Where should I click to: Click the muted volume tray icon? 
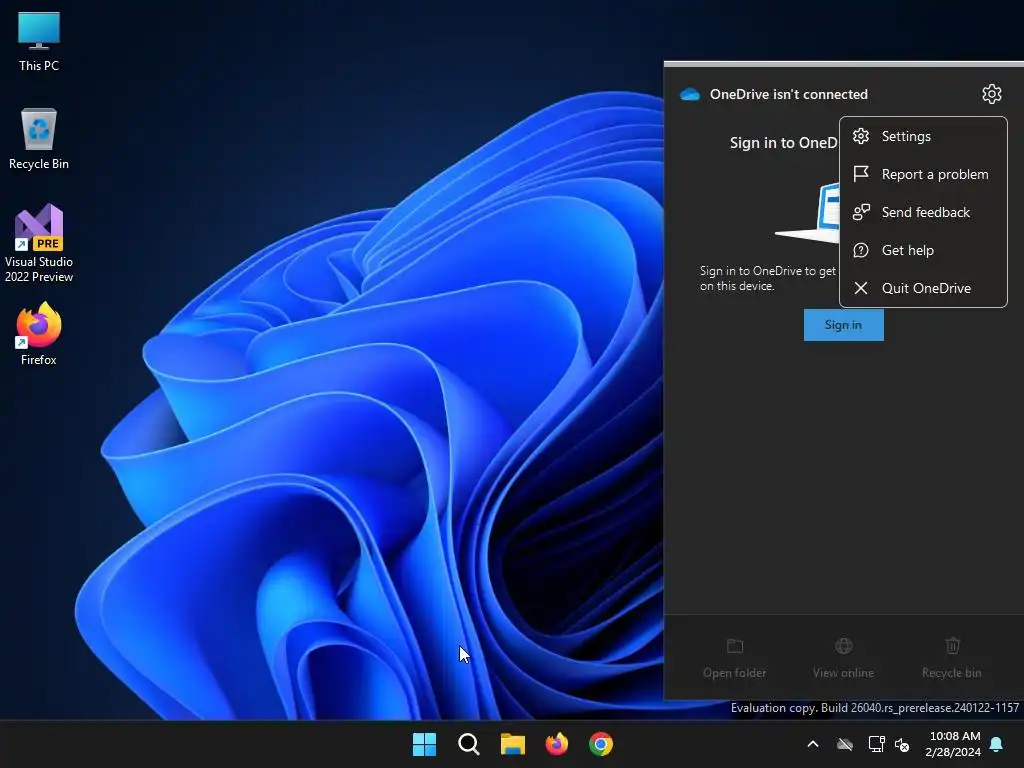tap(902, 744)
